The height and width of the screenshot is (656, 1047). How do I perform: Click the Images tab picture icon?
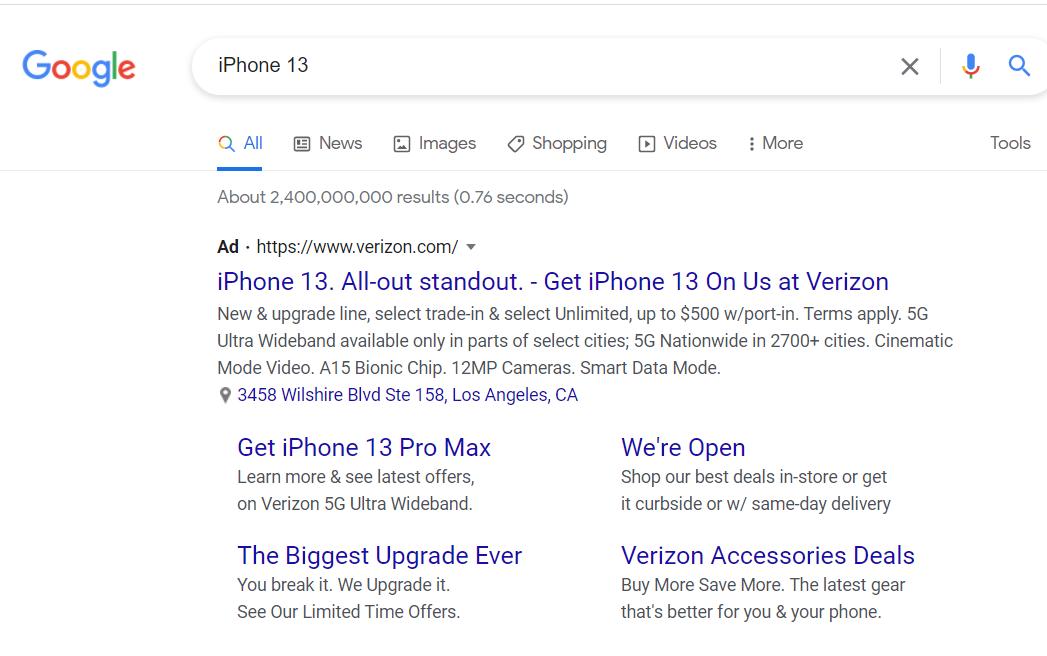[x=402, y=144]
